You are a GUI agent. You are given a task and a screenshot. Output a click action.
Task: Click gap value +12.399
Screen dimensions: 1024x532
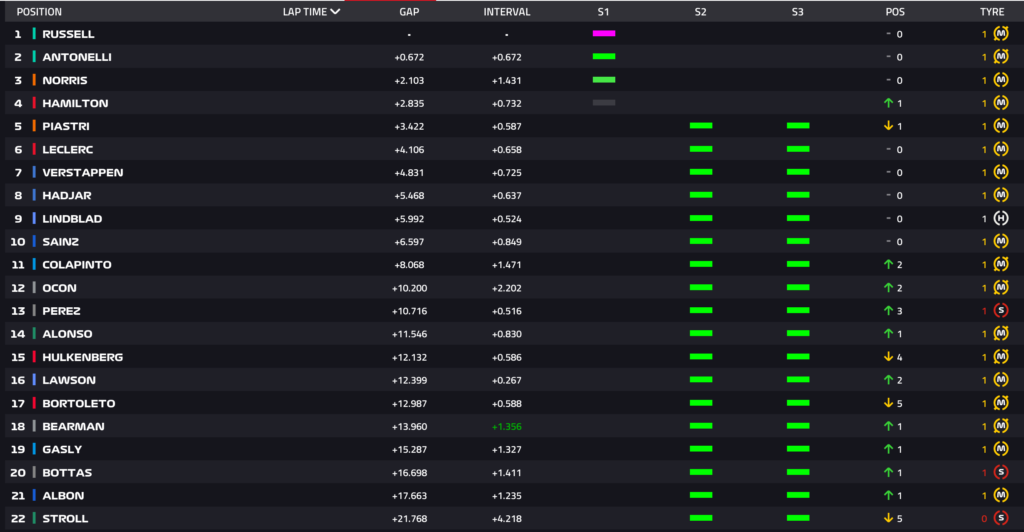[409, 380]
